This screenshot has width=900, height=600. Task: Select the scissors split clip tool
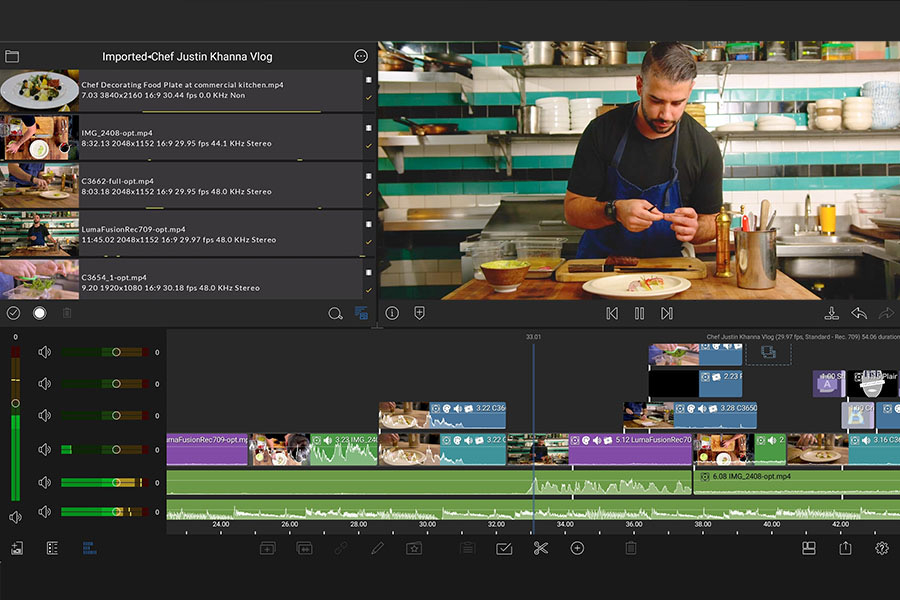coord(540,548)
